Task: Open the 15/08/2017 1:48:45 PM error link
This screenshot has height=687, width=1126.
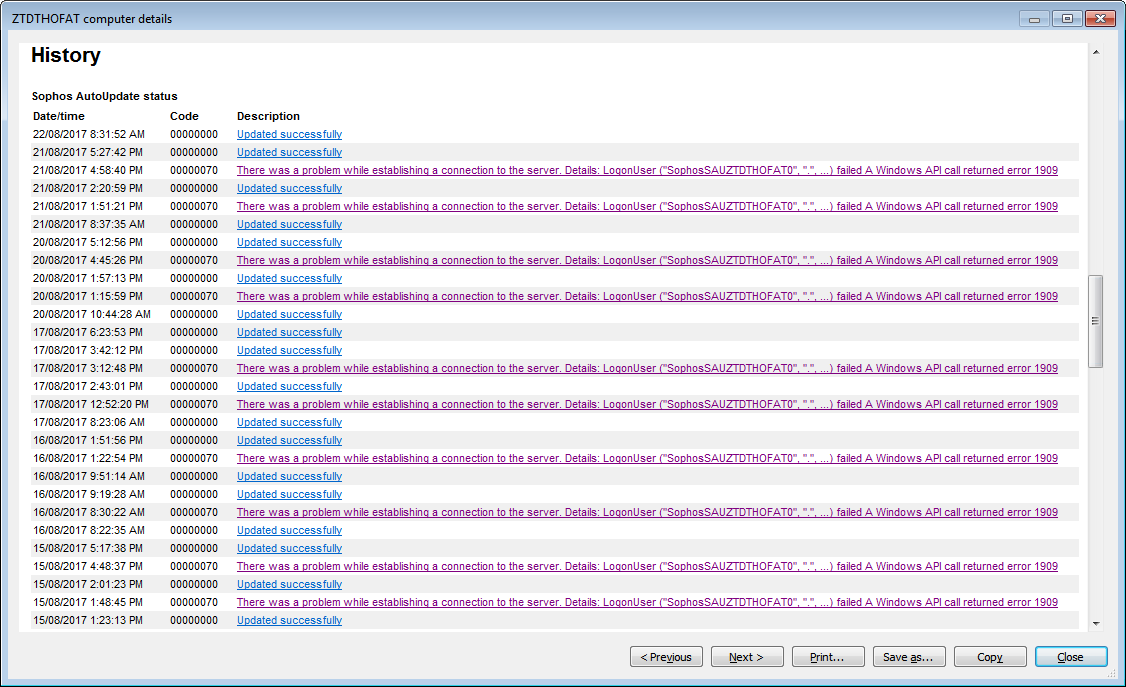Action: (647, 602)
